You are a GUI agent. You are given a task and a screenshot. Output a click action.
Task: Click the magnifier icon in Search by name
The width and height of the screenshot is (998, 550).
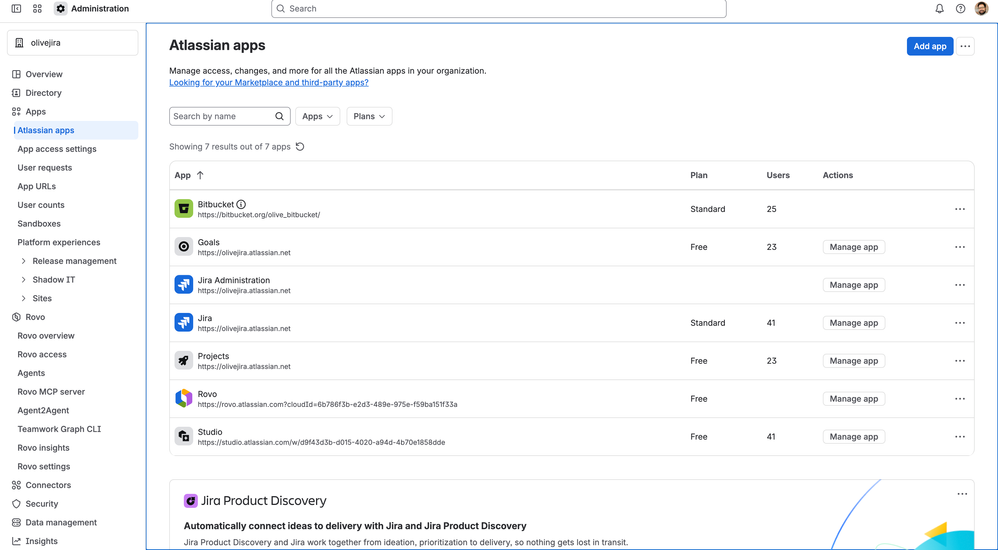pos(279,116)
